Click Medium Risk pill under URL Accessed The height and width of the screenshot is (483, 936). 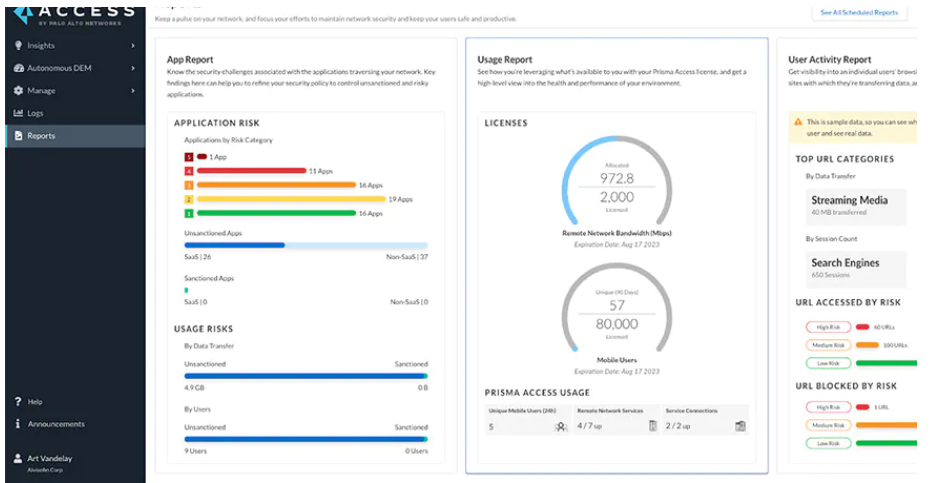pyautogui.click(x=828, y=345)
